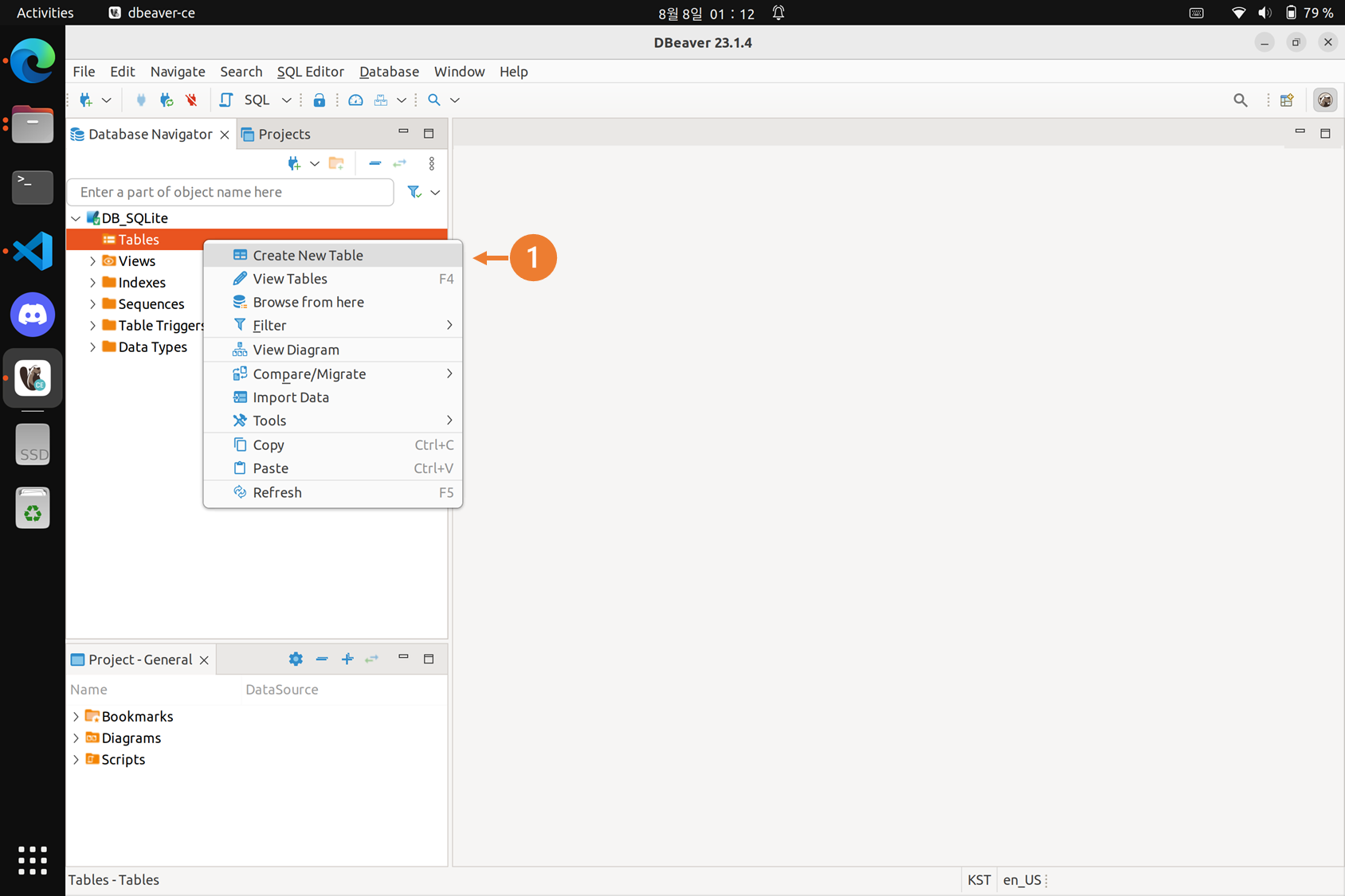Expand the search toolbar dropdown arrow
This screenshot has height=896, width=1345.
pos(455,100)
